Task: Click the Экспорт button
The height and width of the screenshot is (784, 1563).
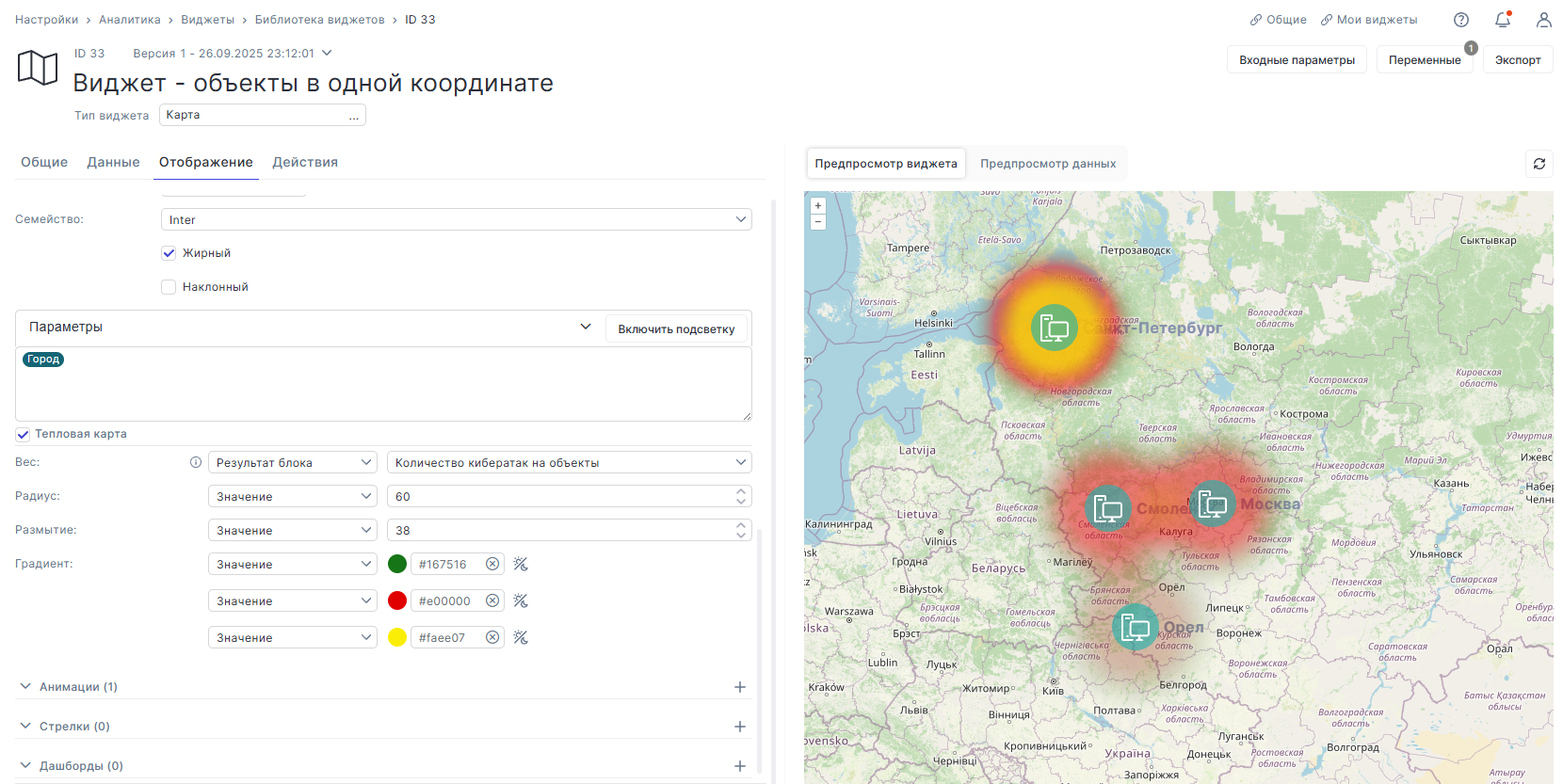Action: pos(1518,59)
